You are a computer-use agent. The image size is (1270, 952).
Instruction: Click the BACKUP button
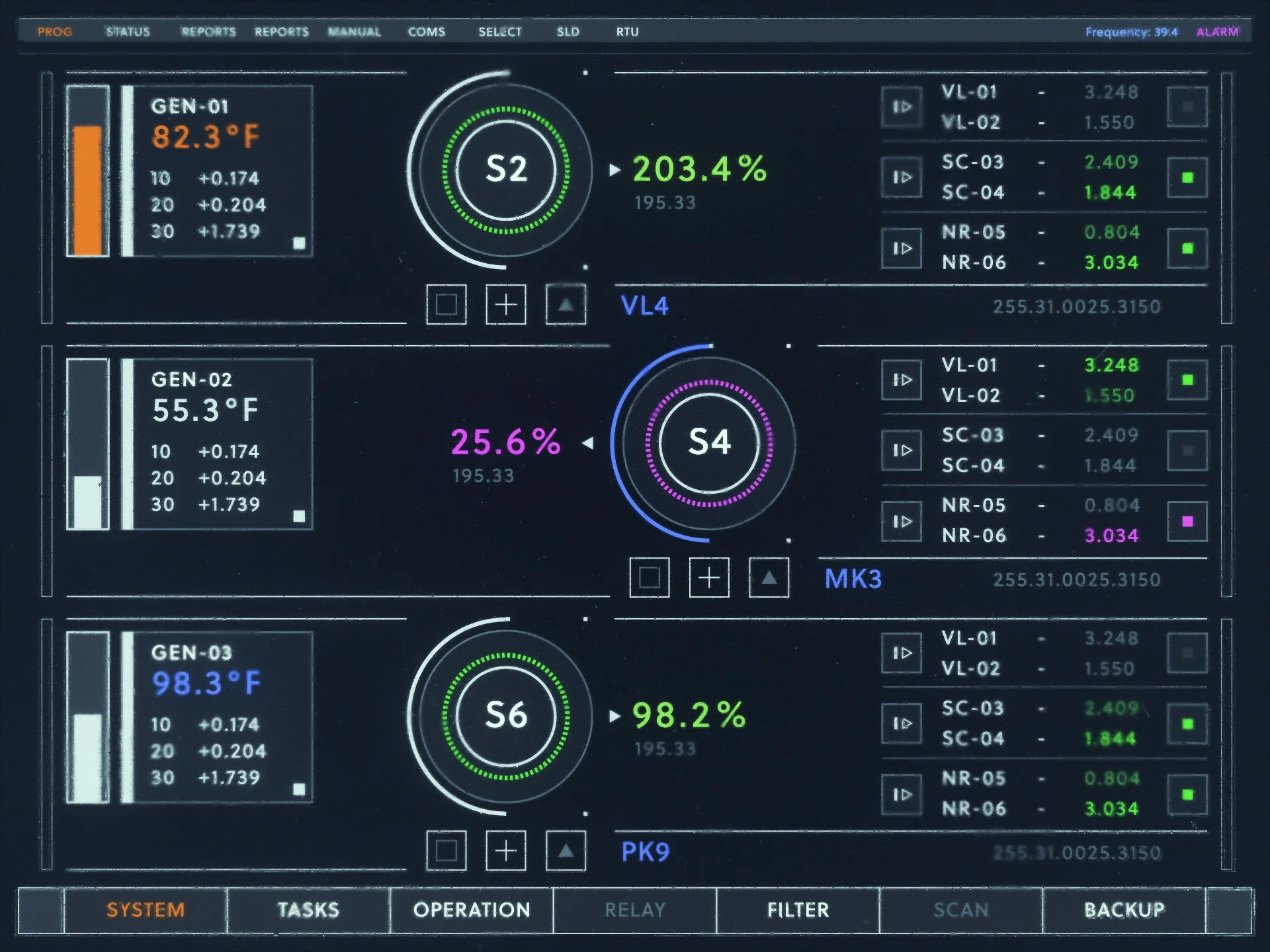pyautogui.click(x=1124, y=910)
